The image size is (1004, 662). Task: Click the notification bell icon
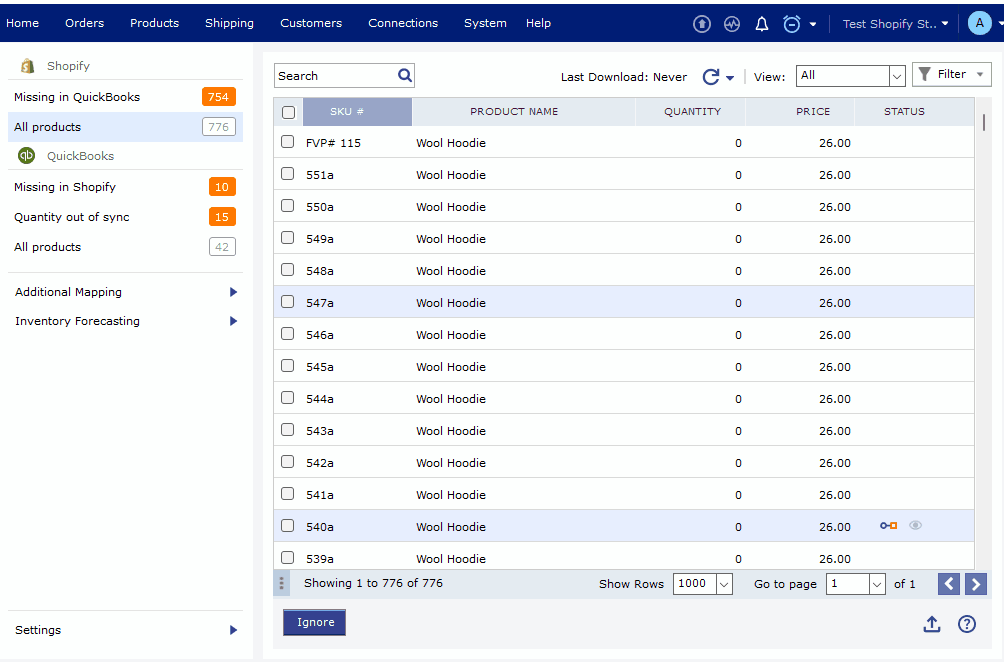point(762,24)
